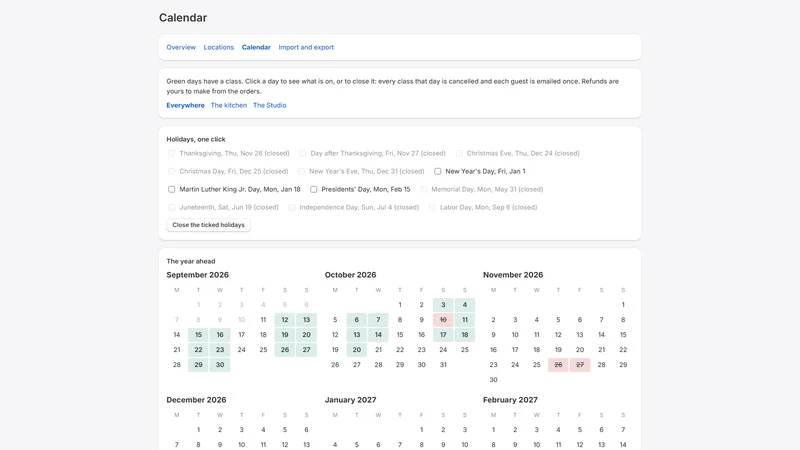Filter calendar by The Studio
This screenshot has width=800, height=450.
tap(269, 105)
